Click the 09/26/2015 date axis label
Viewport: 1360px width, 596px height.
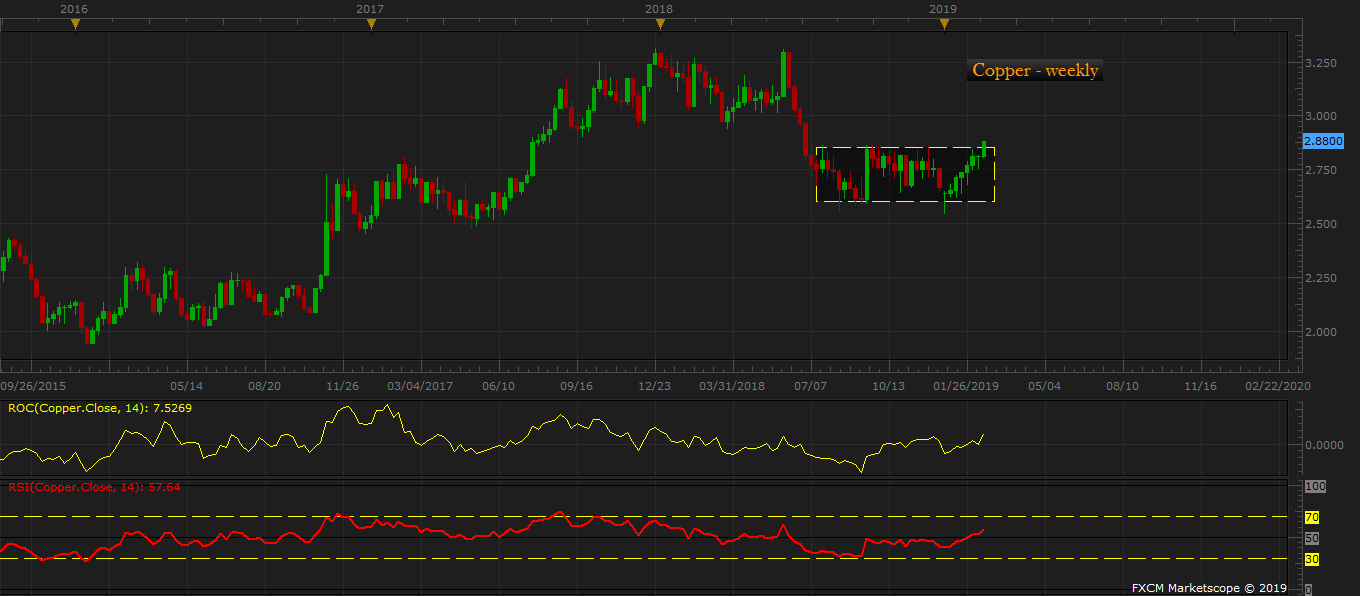coord(35,385)
